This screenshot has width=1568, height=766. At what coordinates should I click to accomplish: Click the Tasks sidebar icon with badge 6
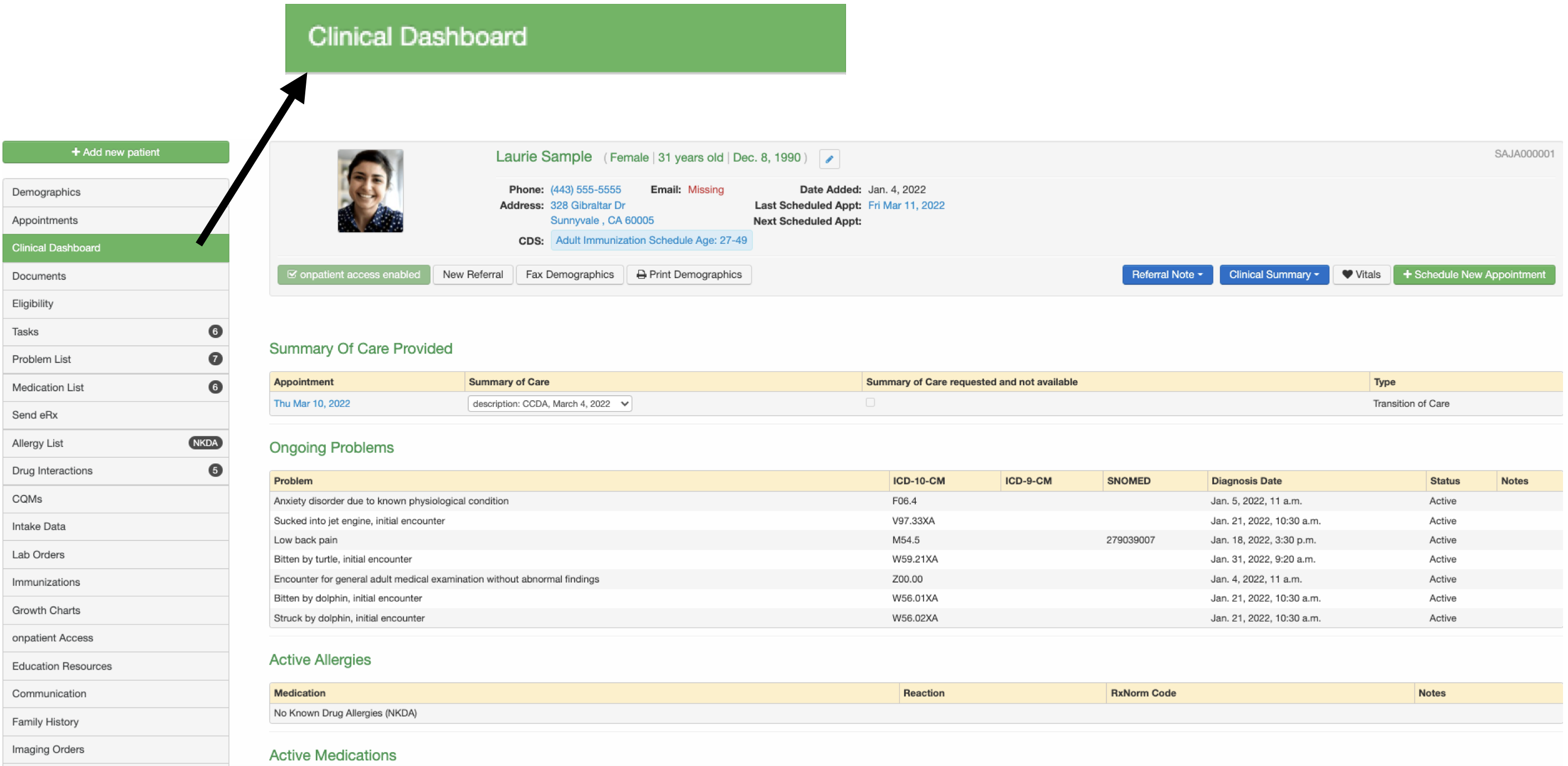[115, 330]
